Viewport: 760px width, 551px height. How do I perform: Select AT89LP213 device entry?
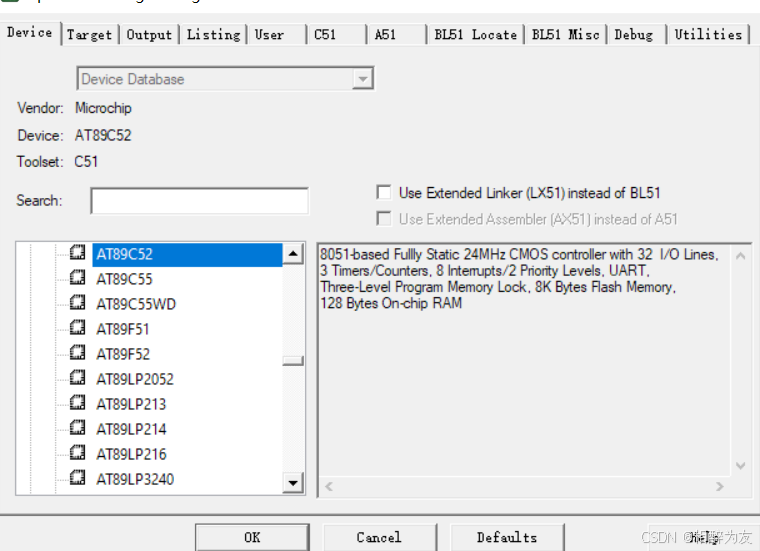(x=131, y=405)
